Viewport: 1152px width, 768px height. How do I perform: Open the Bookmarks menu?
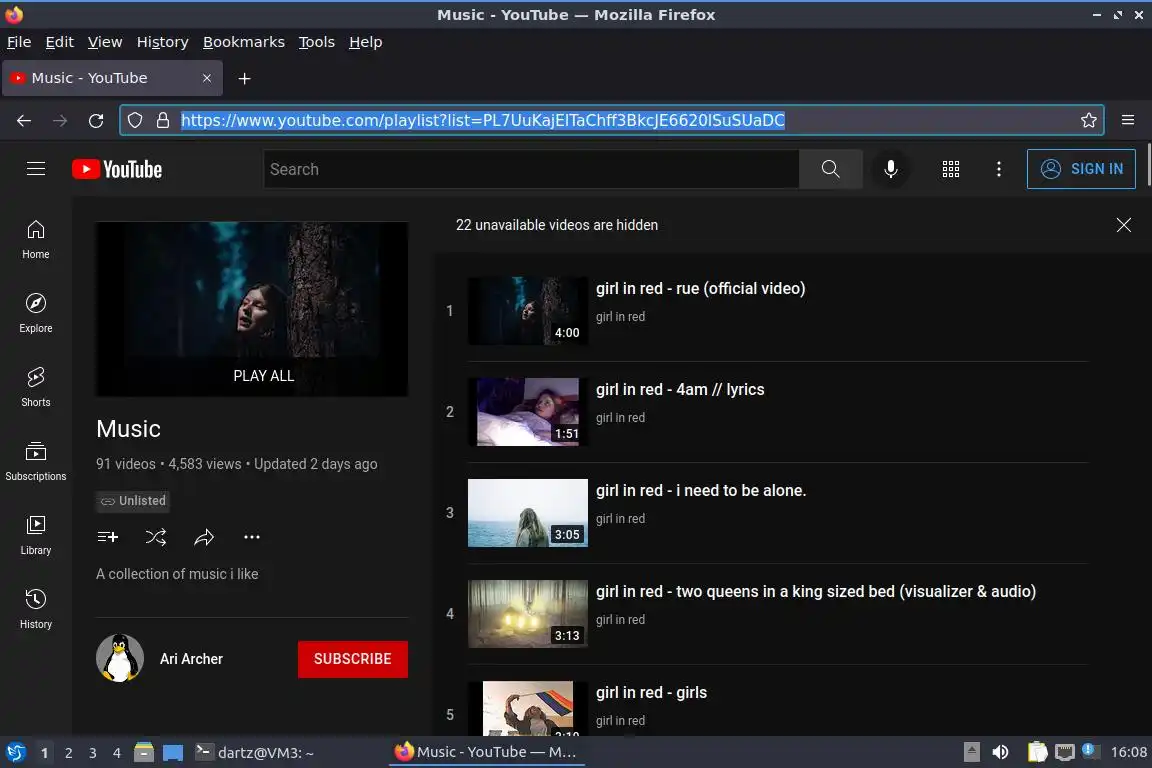pyautogui.click(x=244, y=42)
